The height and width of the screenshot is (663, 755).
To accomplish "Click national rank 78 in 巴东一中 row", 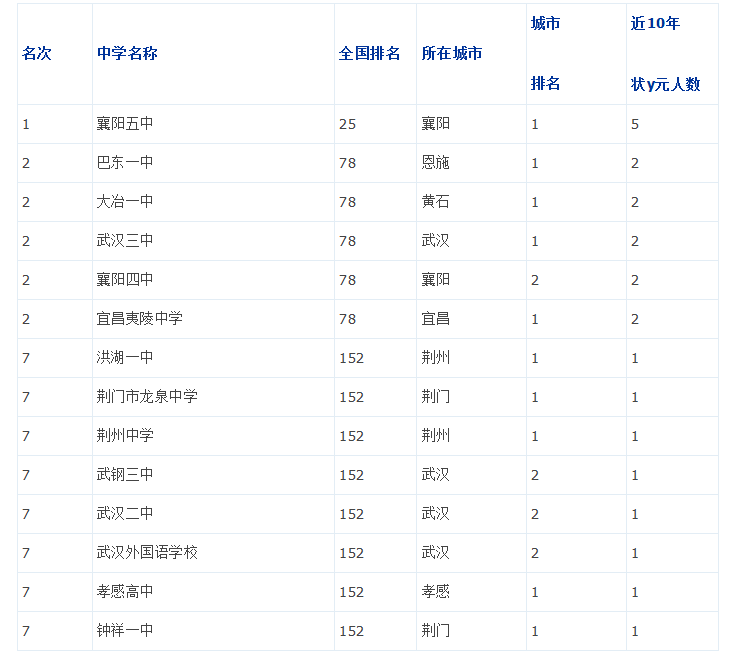I will 347,163.
